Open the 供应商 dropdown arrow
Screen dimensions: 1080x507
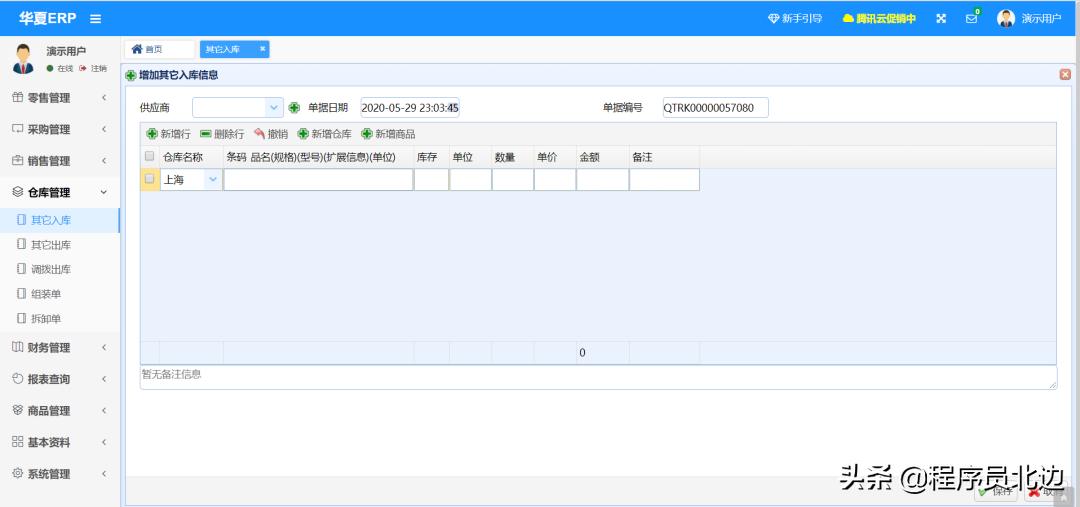tap(274, 107)
